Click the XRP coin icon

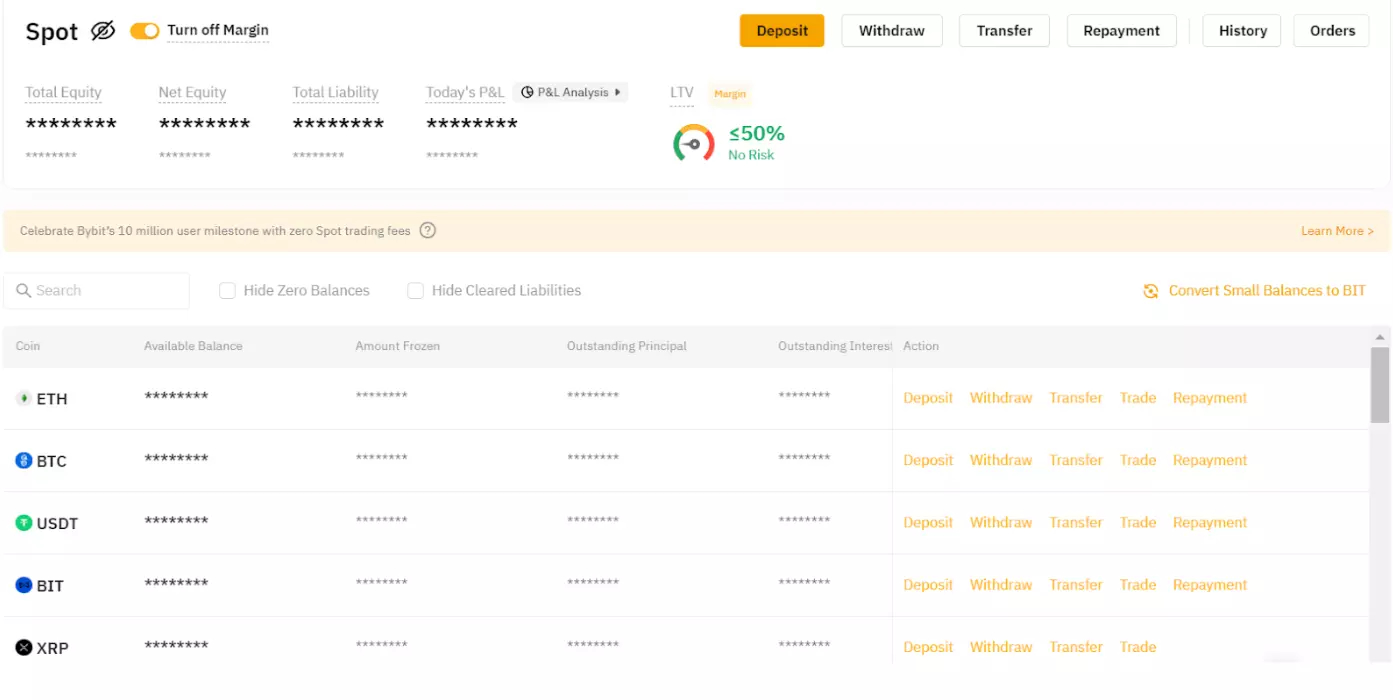coord(22,648)
